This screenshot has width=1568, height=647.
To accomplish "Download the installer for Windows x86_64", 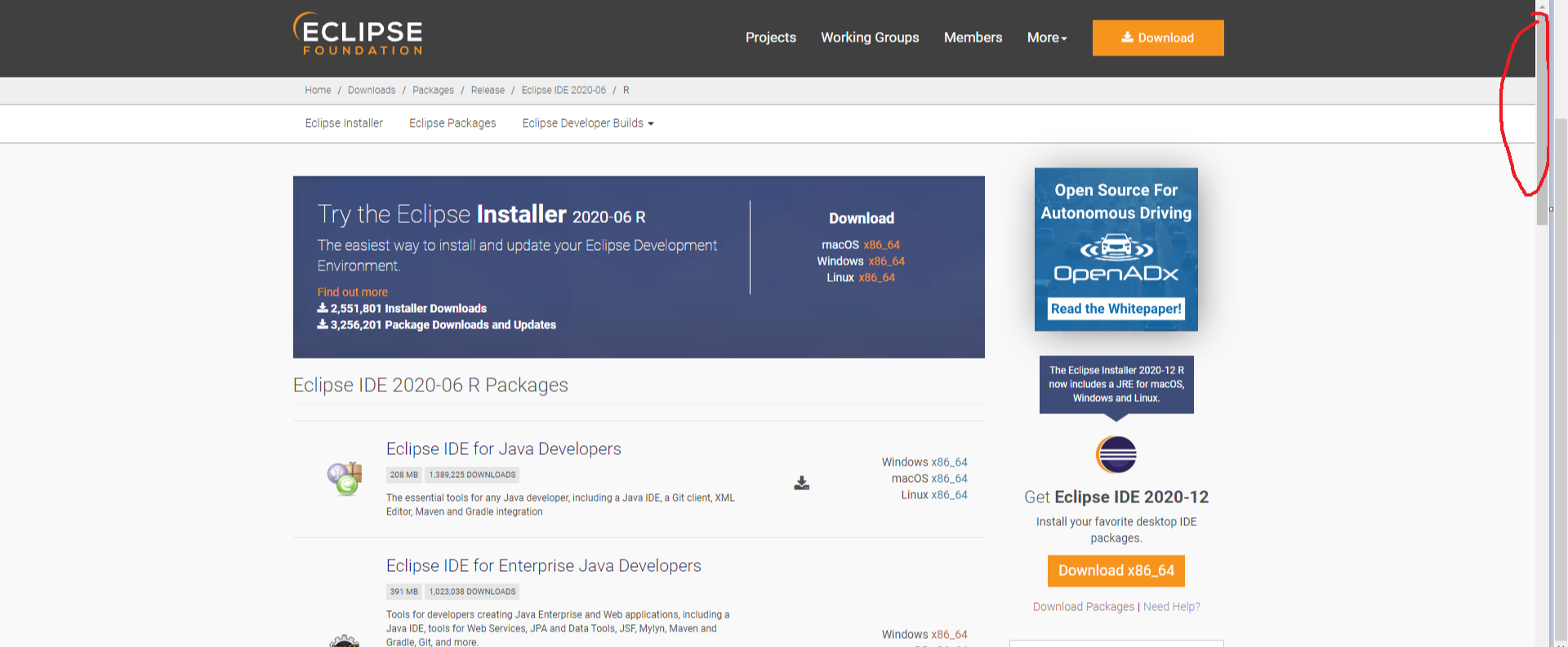I will tap(886, 261).
